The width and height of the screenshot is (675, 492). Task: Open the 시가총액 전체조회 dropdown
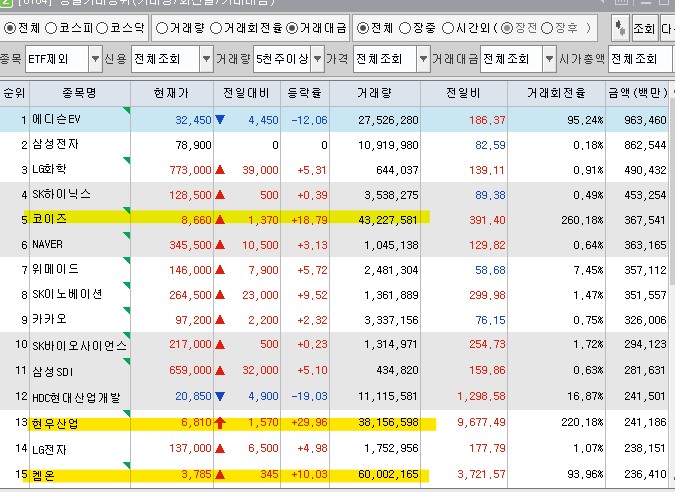point(641,59)
